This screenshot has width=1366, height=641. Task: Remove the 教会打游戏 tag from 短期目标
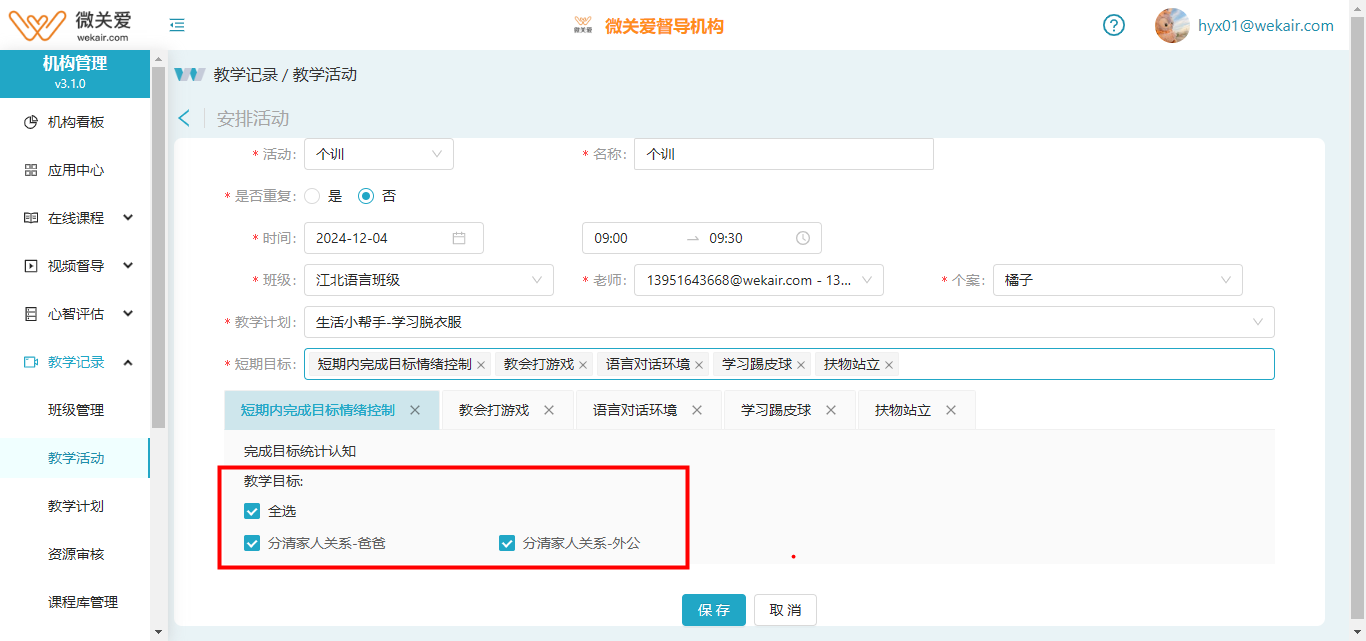click(583, 365)
